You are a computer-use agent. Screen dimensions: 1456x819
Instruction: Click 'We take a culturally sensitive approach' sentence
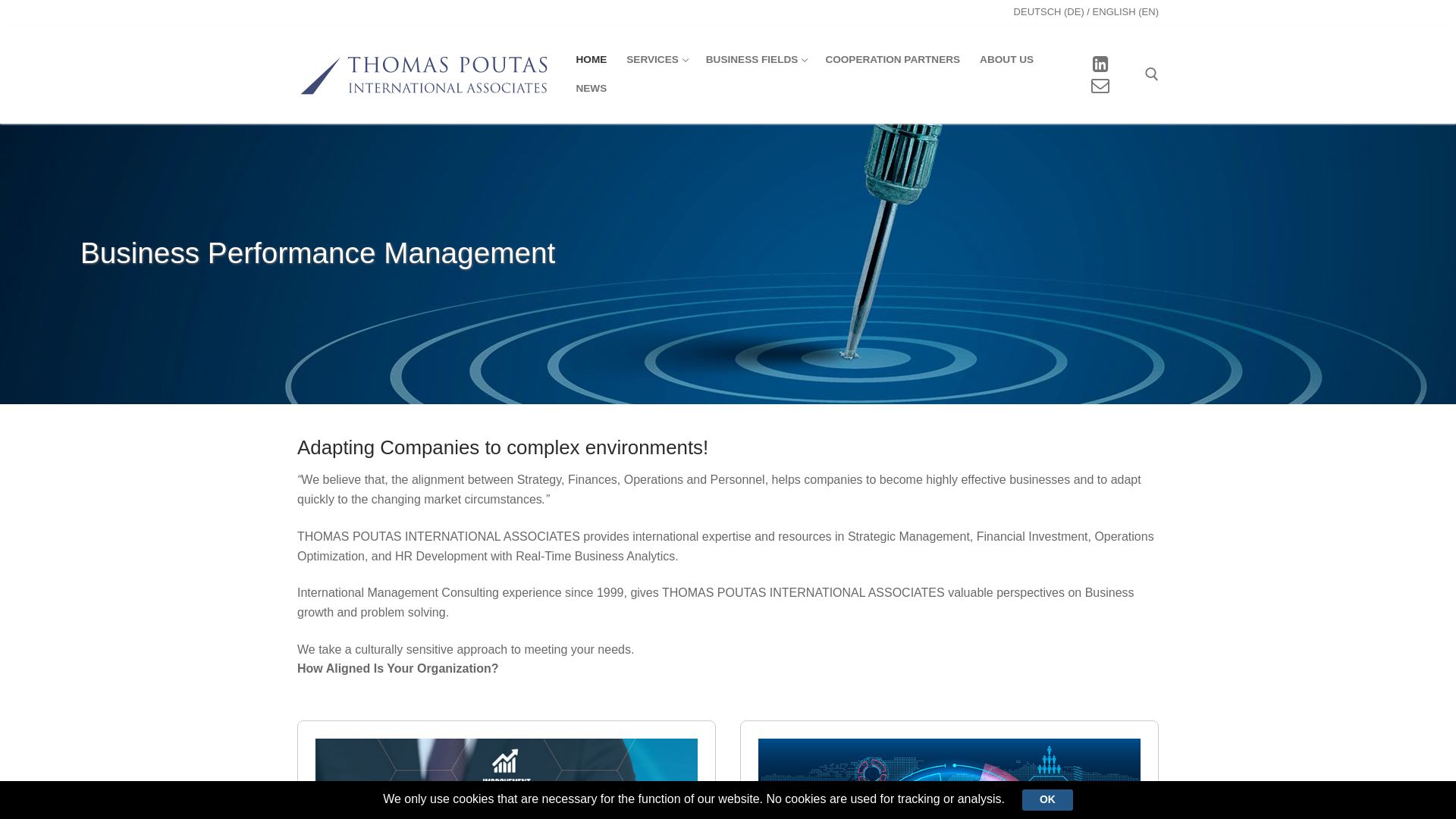[466, 650]
